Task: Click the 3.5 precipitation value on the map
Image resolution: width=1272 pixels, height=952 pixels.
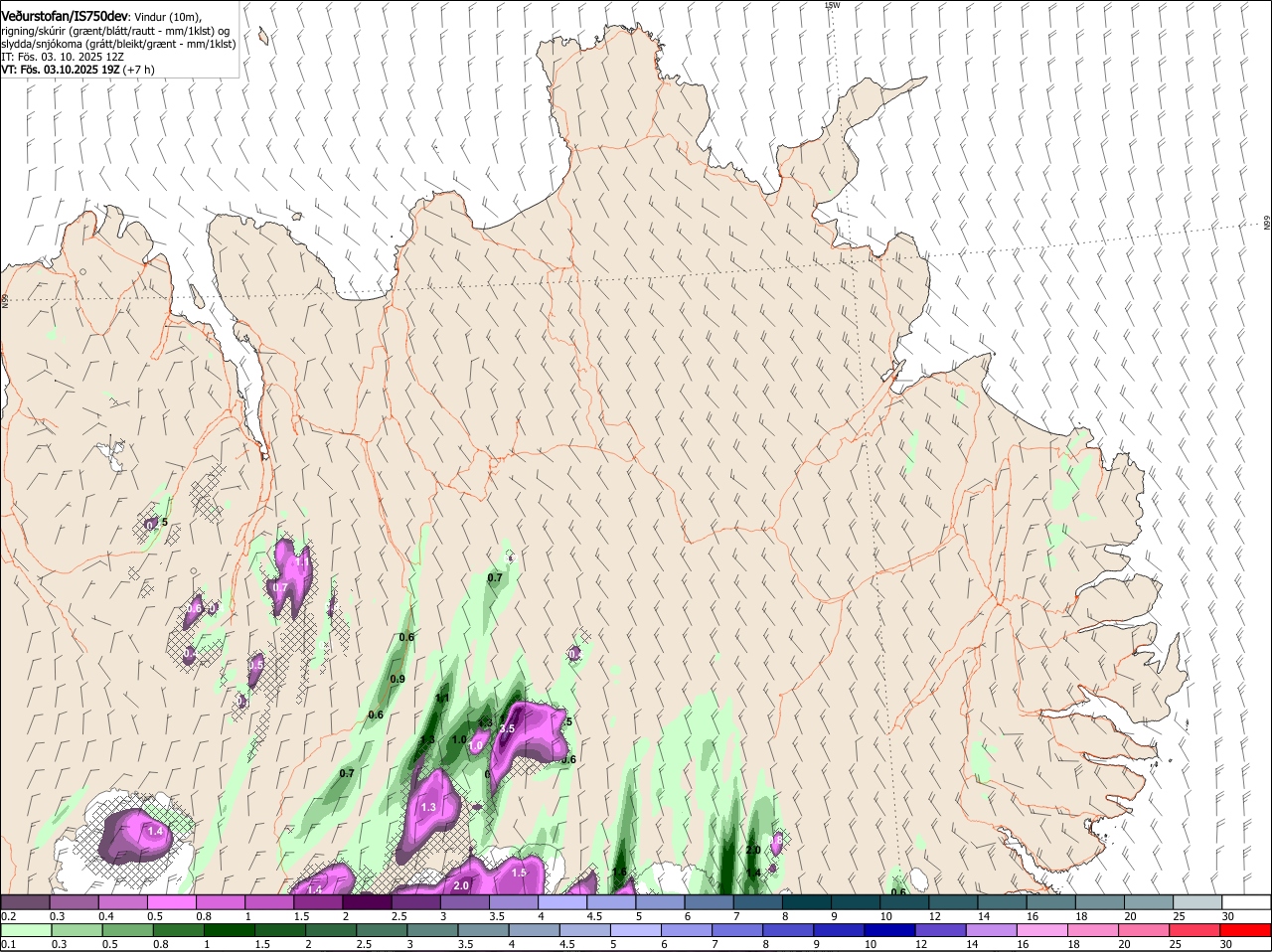Action: (x=507, y=728)
